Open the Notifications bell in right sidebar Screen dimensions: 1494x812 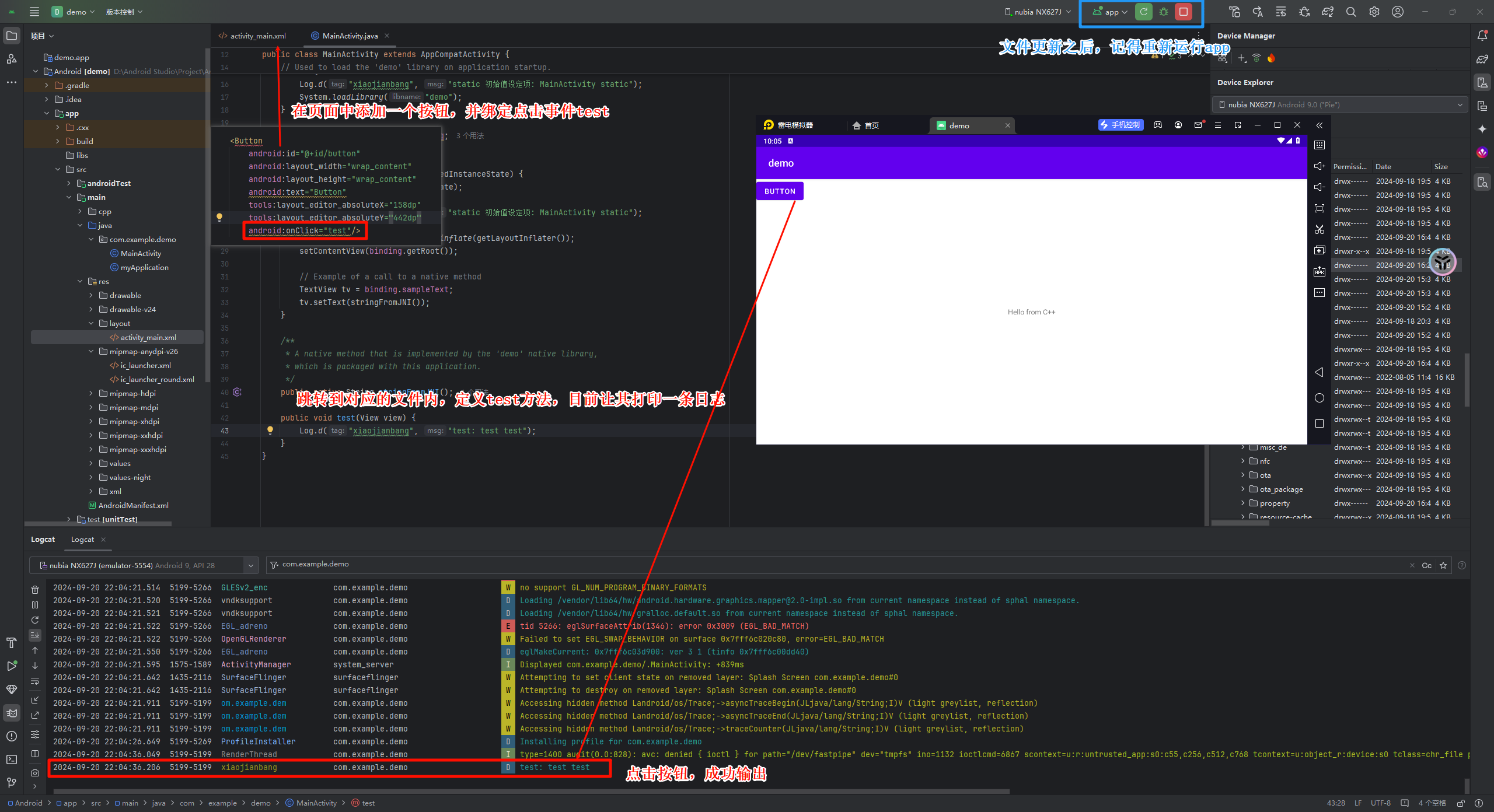pos(1482,36)
